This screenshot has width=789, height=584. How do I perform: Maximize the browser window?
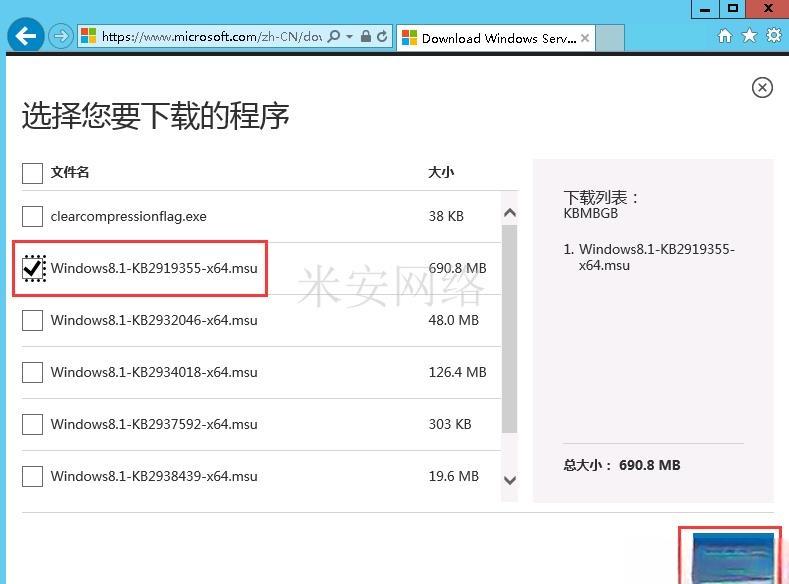coord(733,9)
